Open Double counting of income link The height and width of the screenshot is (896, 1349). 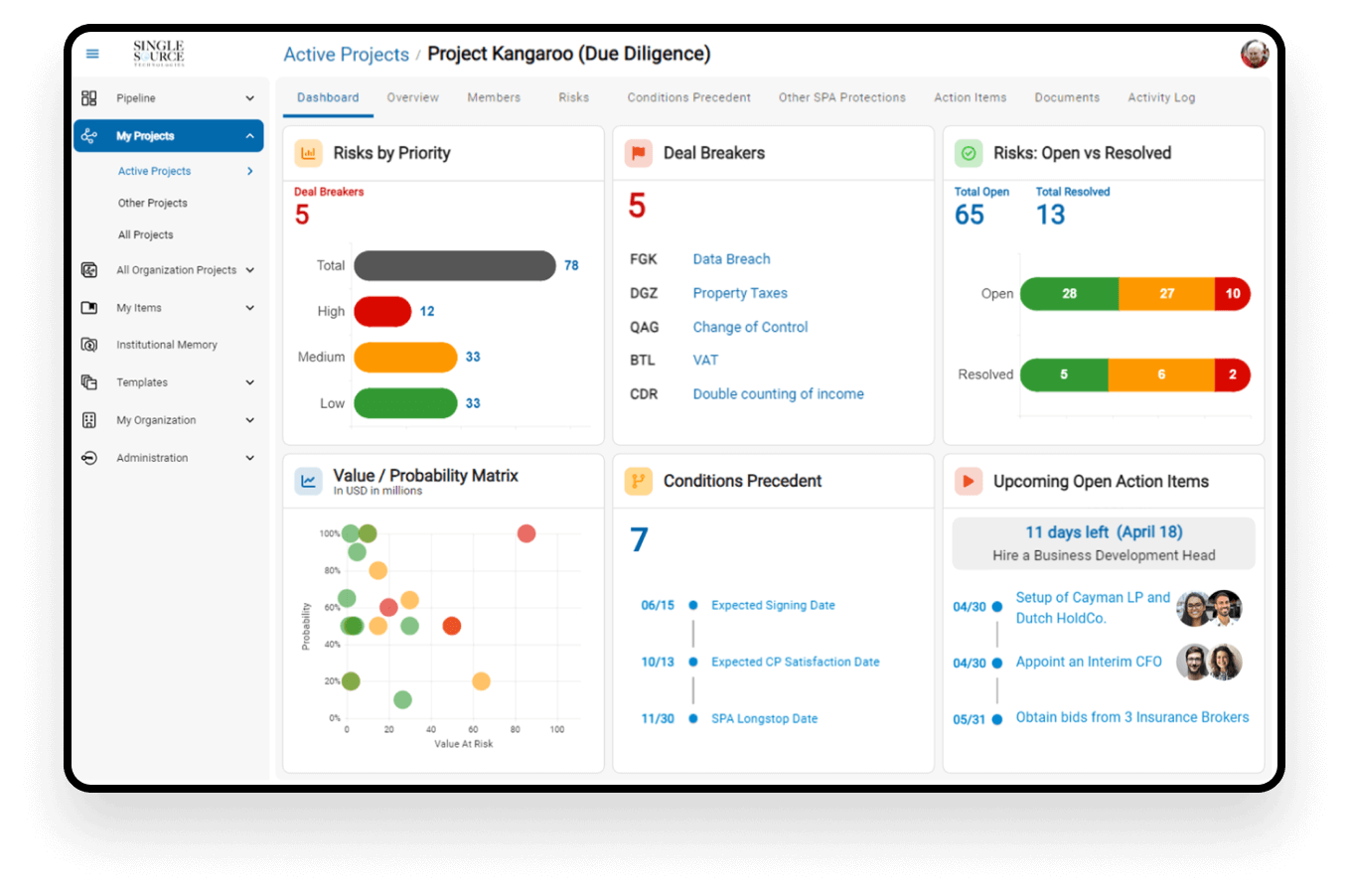778,394
